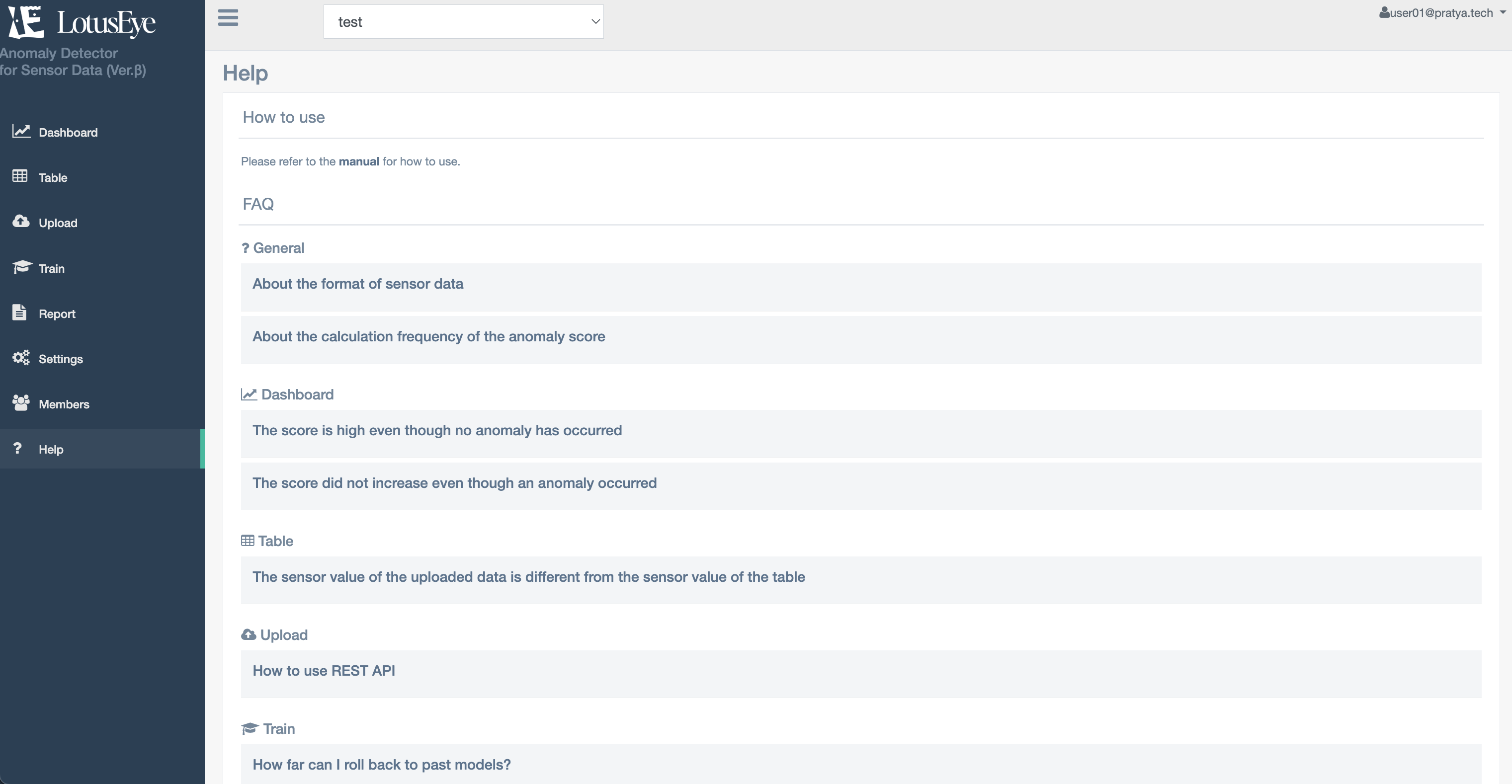Select Help in the sidebar menu

coord(51,450)
